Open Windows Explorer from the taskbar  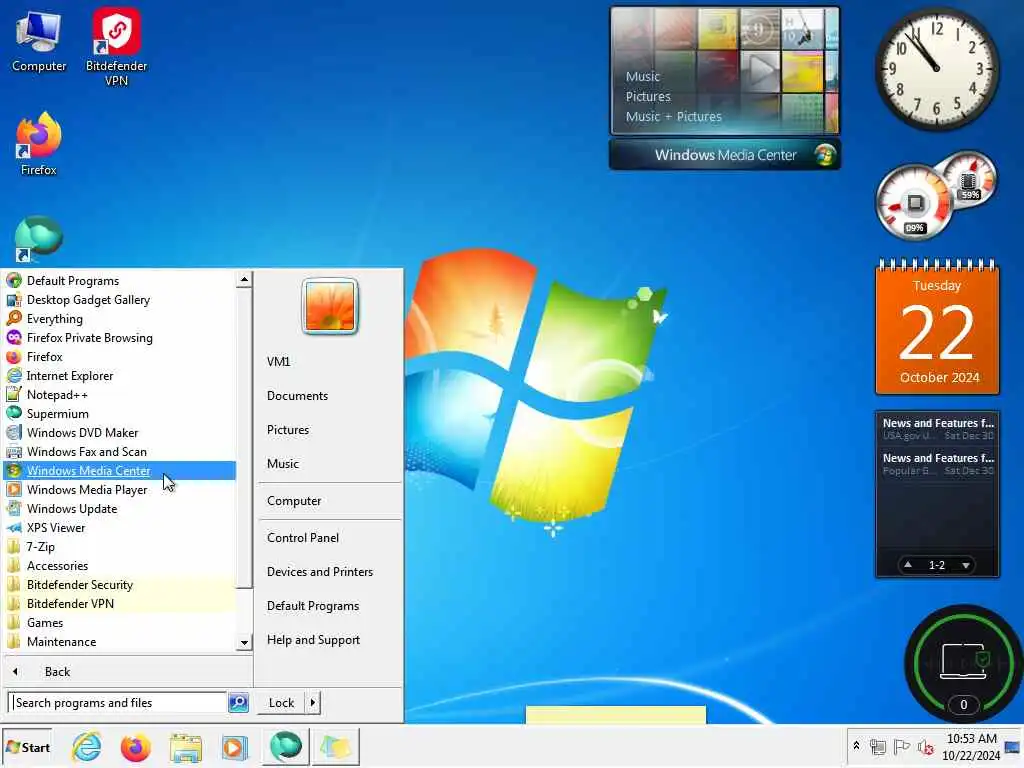[185, 747]
